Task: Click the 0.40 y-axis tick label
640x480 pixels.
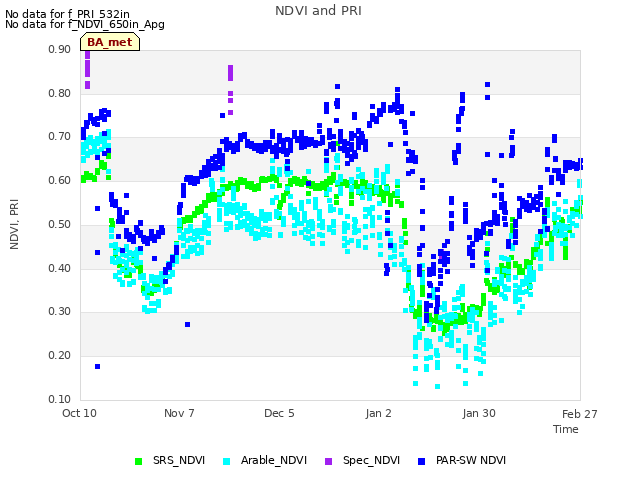Action: coord(60,269)
